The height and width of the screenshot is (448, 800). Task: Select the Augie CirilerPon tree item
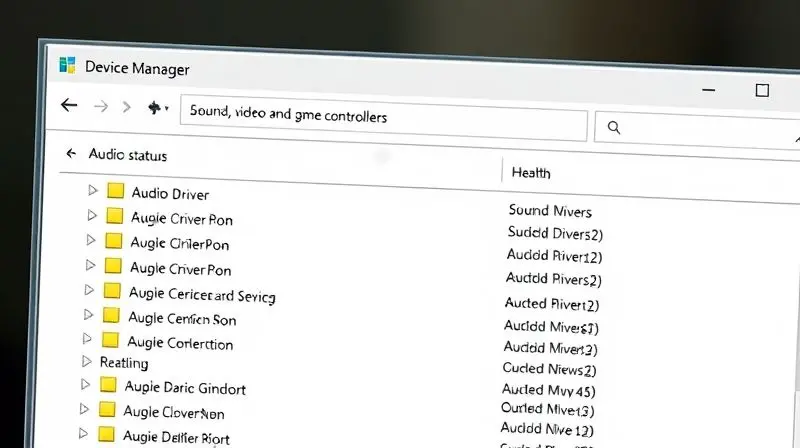click(179, 243)
